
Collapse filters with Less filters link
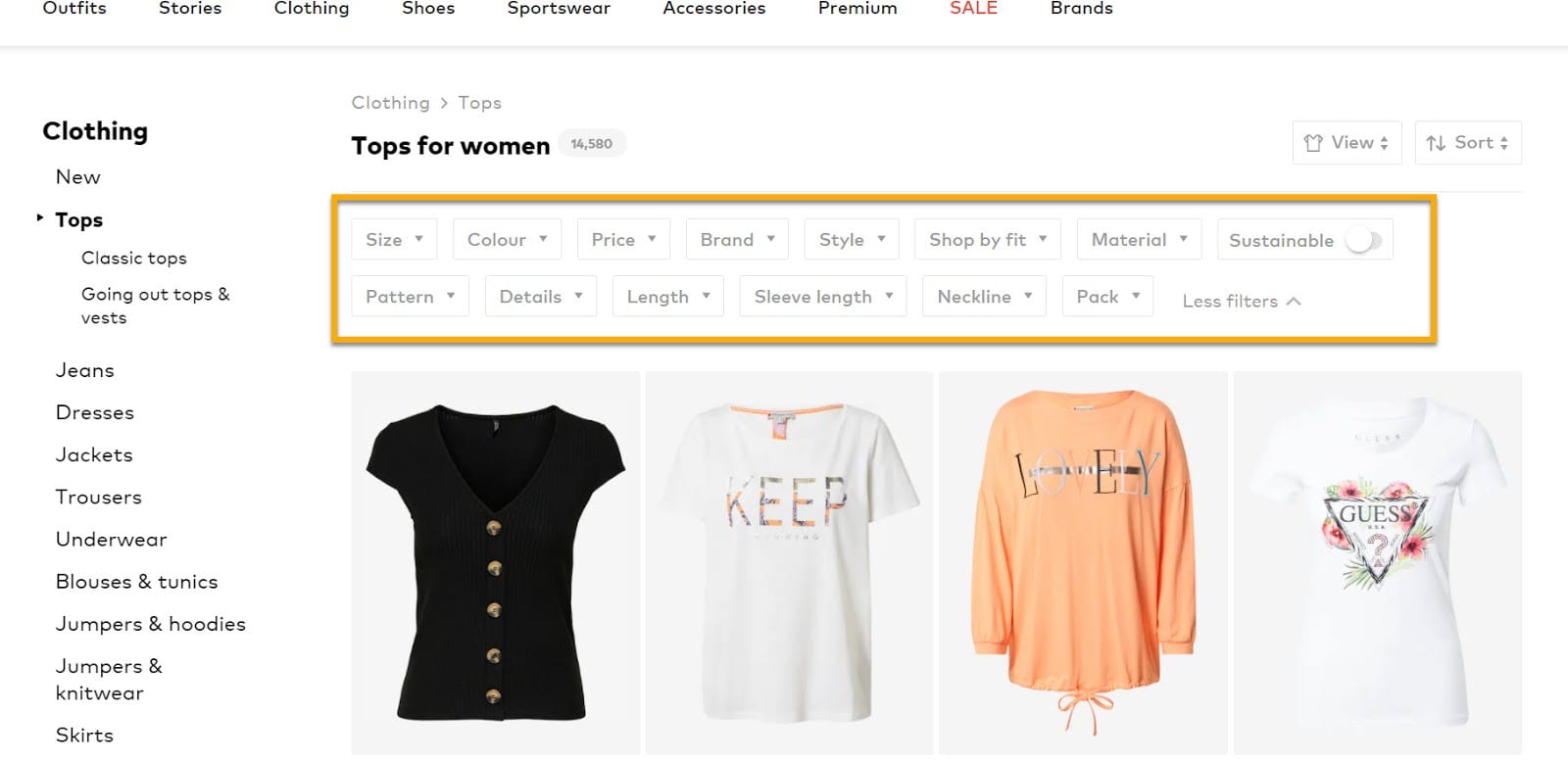click(1241, 301)
